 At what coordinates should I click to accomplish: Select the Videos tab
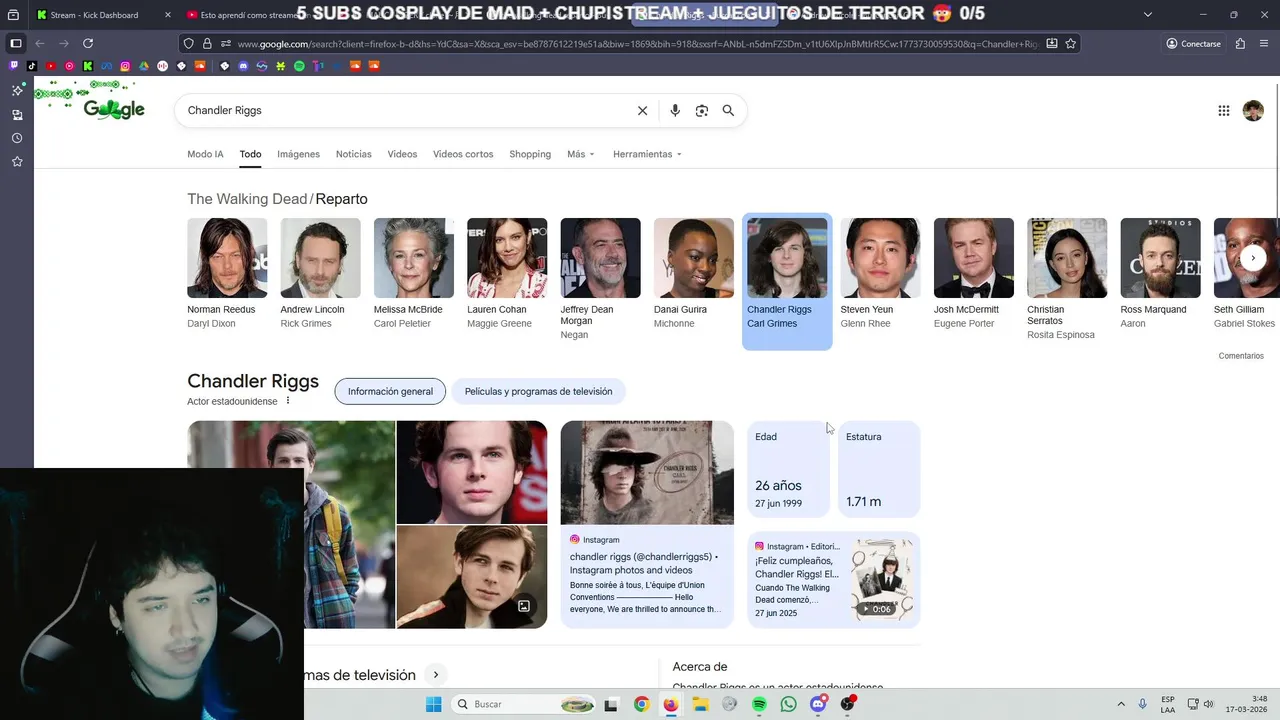point(402,154)
